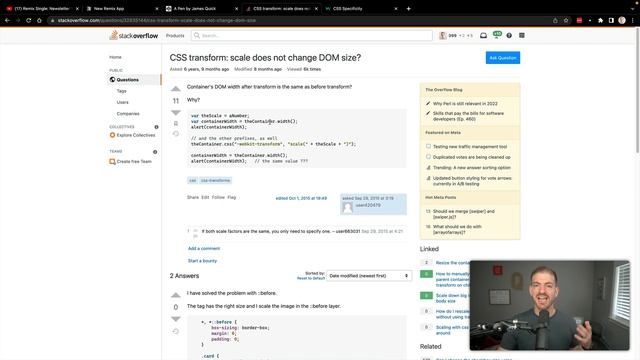Screen dimensions: 640x360
Task: Open Tags in the left sidebar
Action: tap(122, 91)
